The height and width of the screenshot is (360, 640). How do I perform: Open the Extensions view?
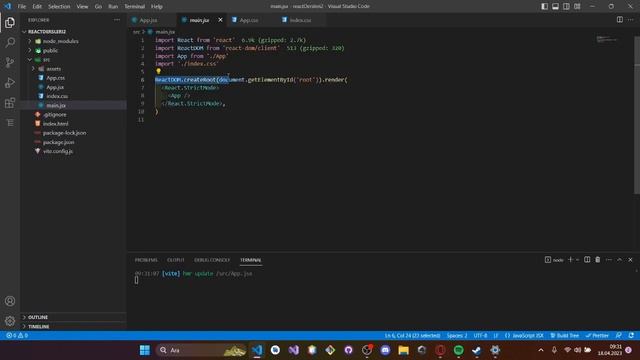coord(10,103)
